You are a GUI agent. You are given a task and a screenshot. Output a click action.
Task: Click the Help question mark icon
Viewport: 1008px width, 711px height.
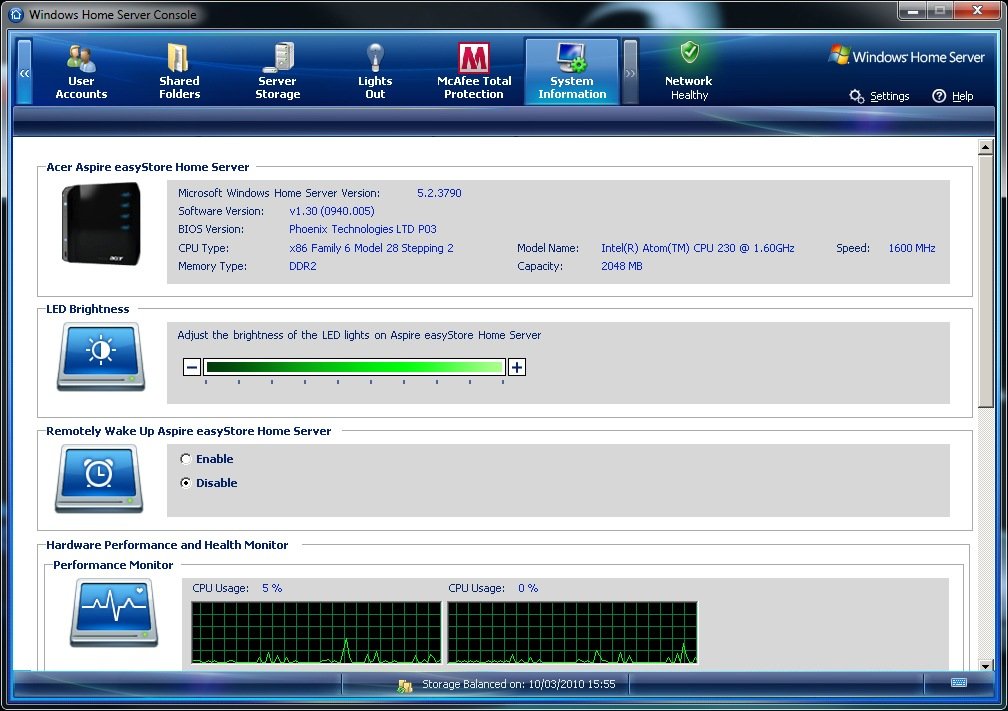pos(939,96)
